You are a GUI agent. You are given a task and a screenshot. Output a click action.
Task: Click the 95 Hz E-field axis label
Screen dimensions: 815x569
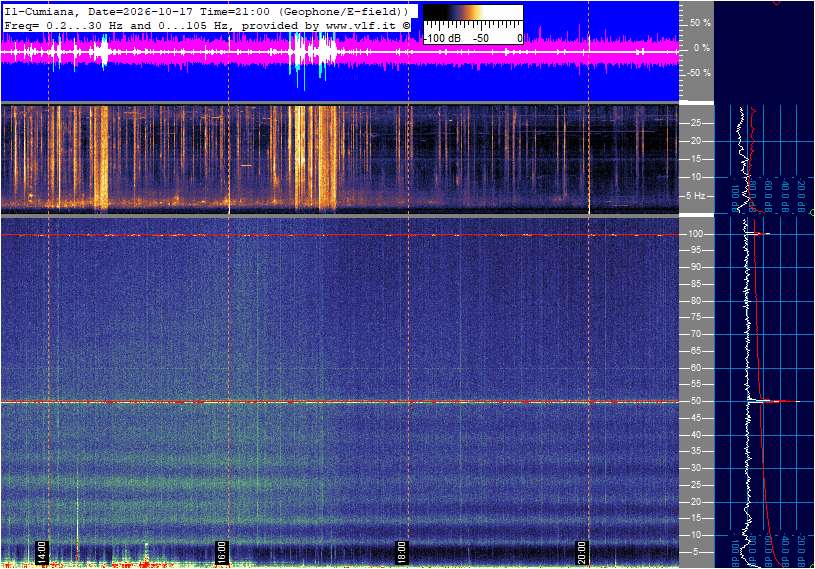(x=695, y=250)
